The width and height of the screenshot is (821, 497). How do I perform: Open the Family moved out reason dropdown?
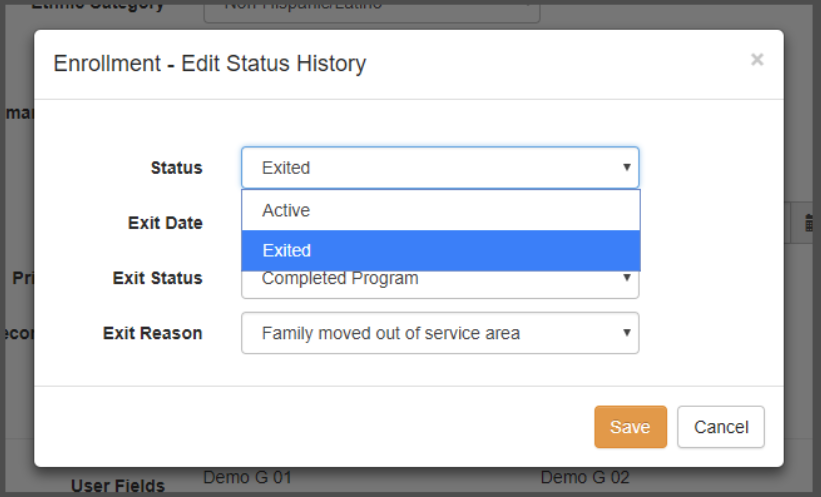tap(440, 333)
